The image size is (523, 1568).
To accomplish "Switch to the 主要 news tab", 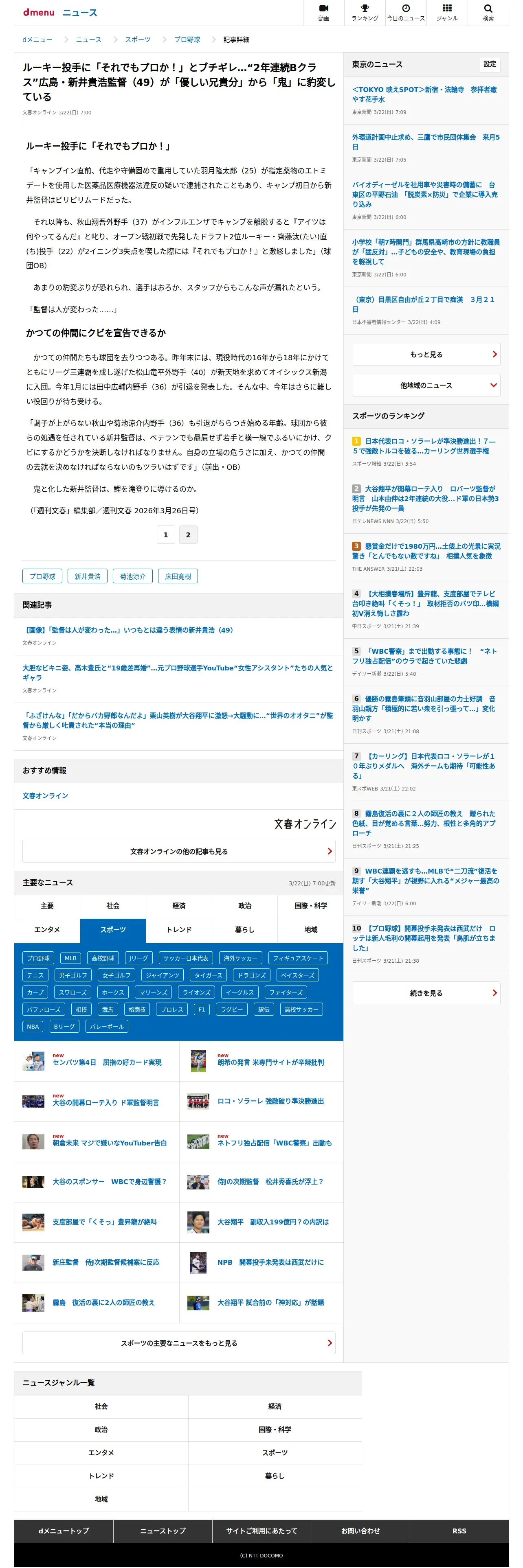I will pos(47,906).
